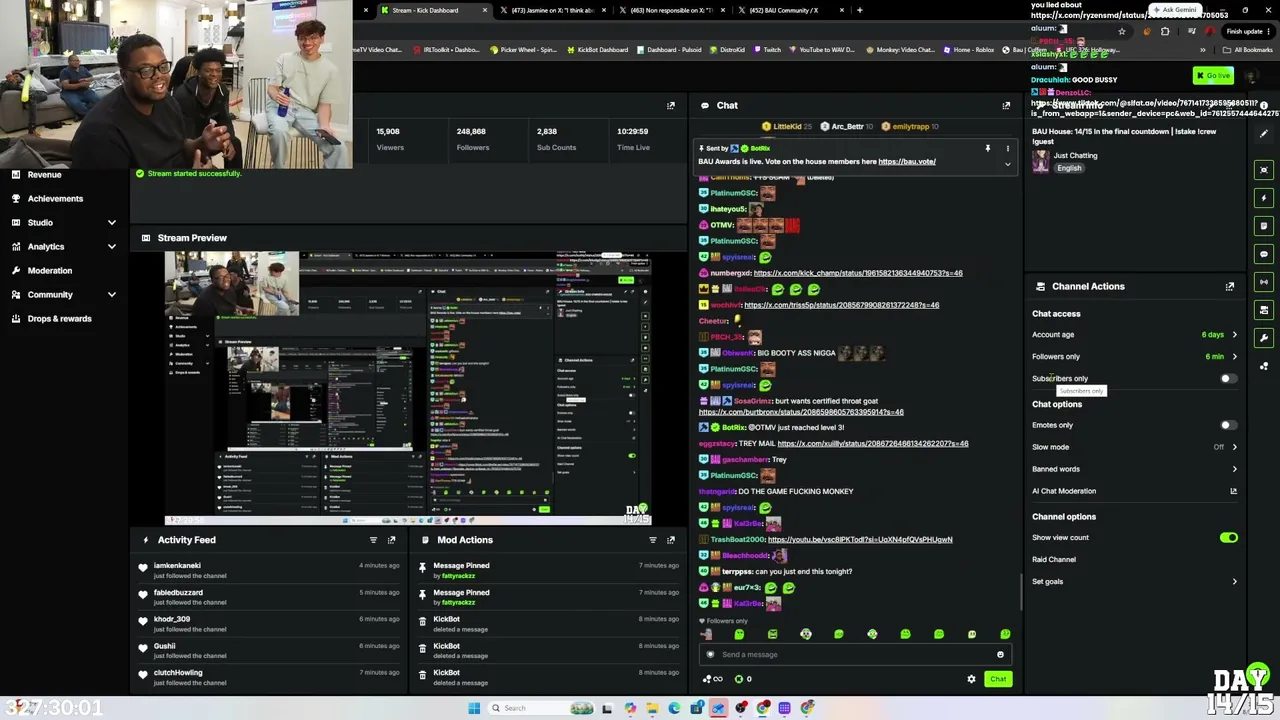This screenshot has width=1280, height=720.
Task: Expand the Studio sidebar section
Action: (x=112, y=223)
